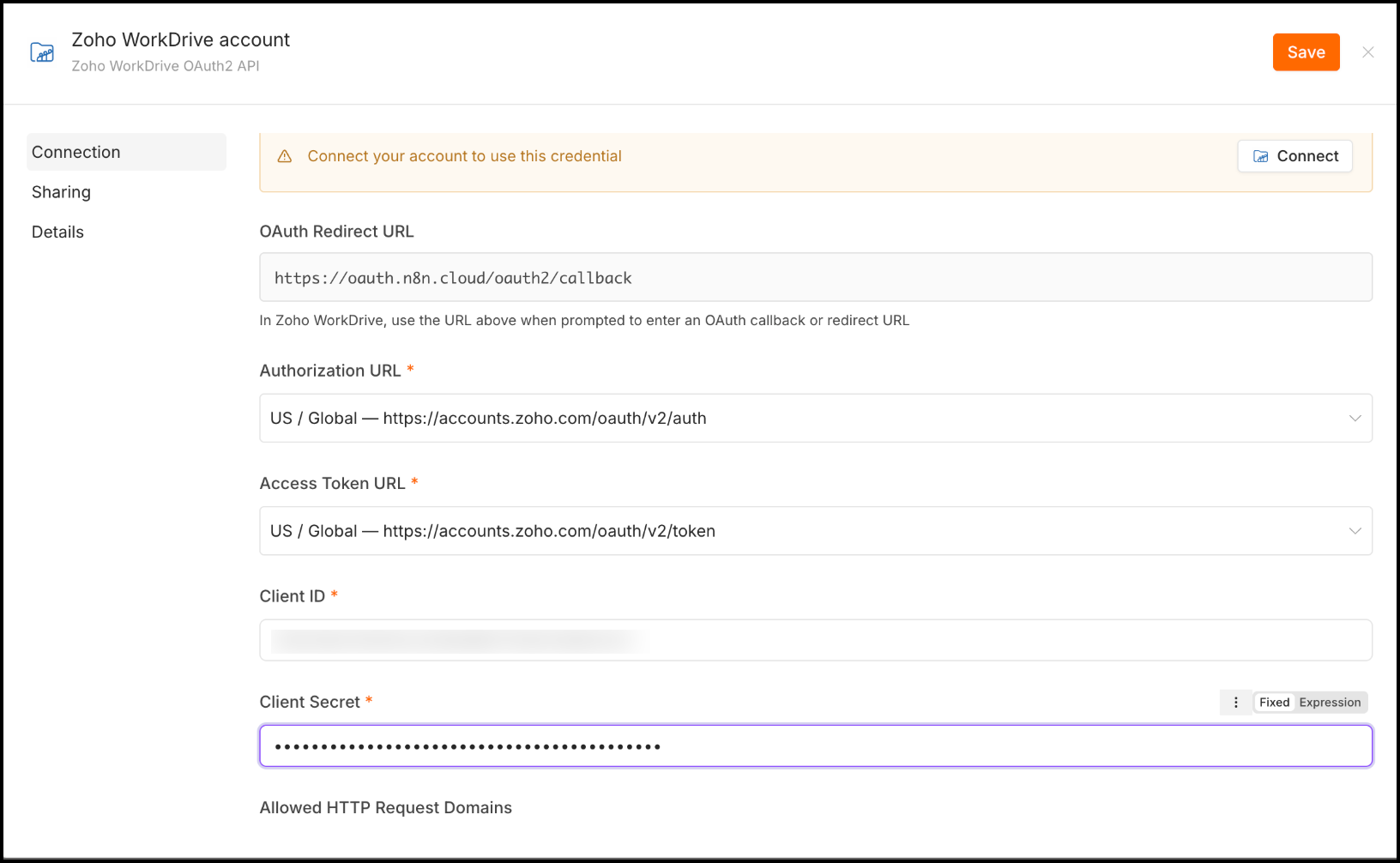This screenshot has height=863, width=1400.
Task: Click Connect to link the account
Action: 1295,156
